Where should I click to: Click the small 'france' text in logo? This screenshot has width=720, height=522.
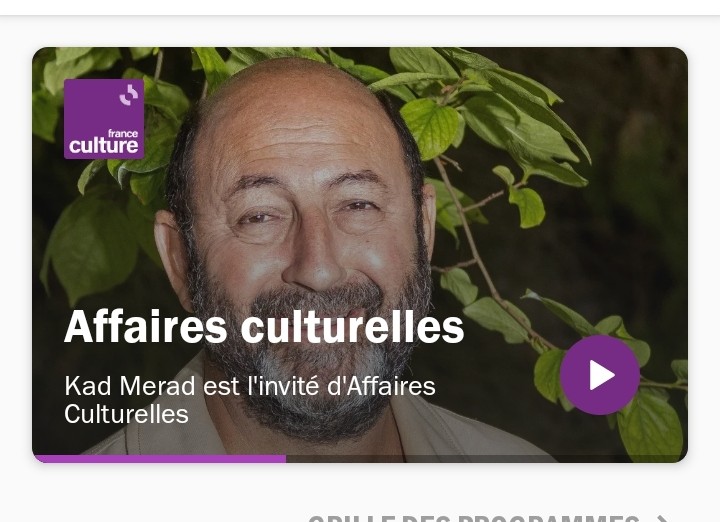click(x=123, y=134)
